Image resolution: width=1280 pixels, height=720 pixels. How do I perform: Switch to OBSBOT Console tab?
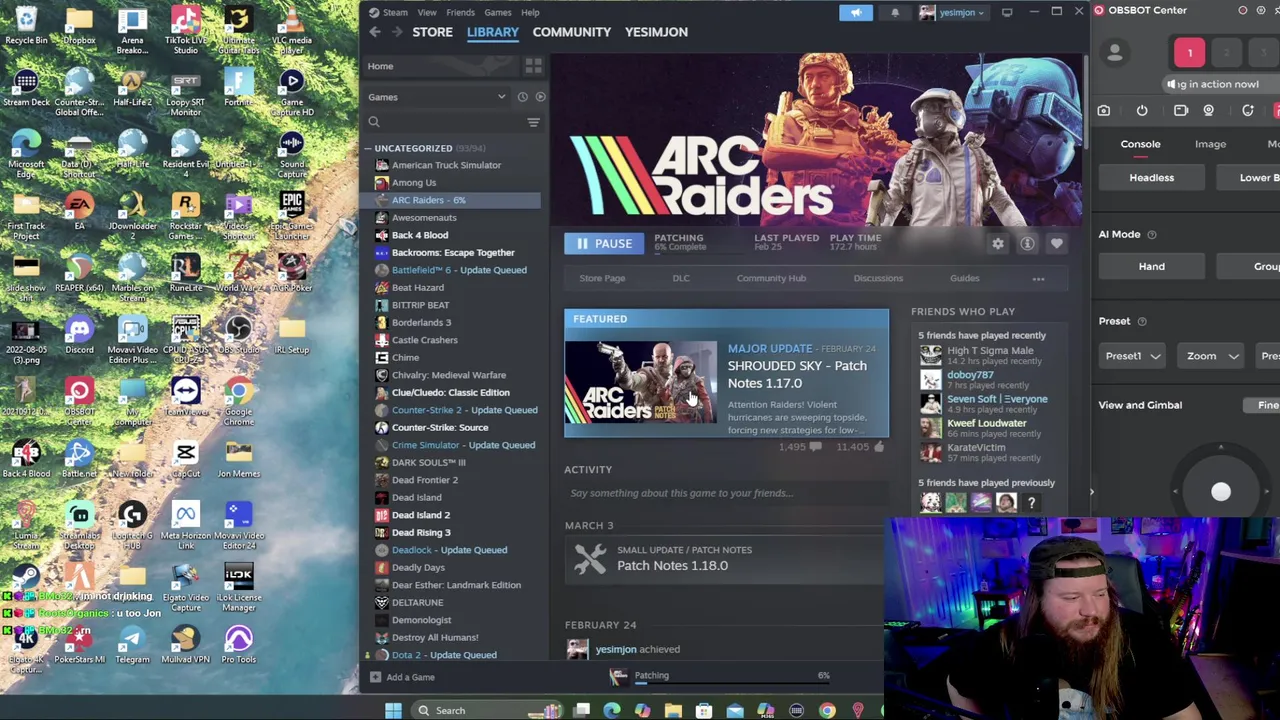(x=1140, y=144)
